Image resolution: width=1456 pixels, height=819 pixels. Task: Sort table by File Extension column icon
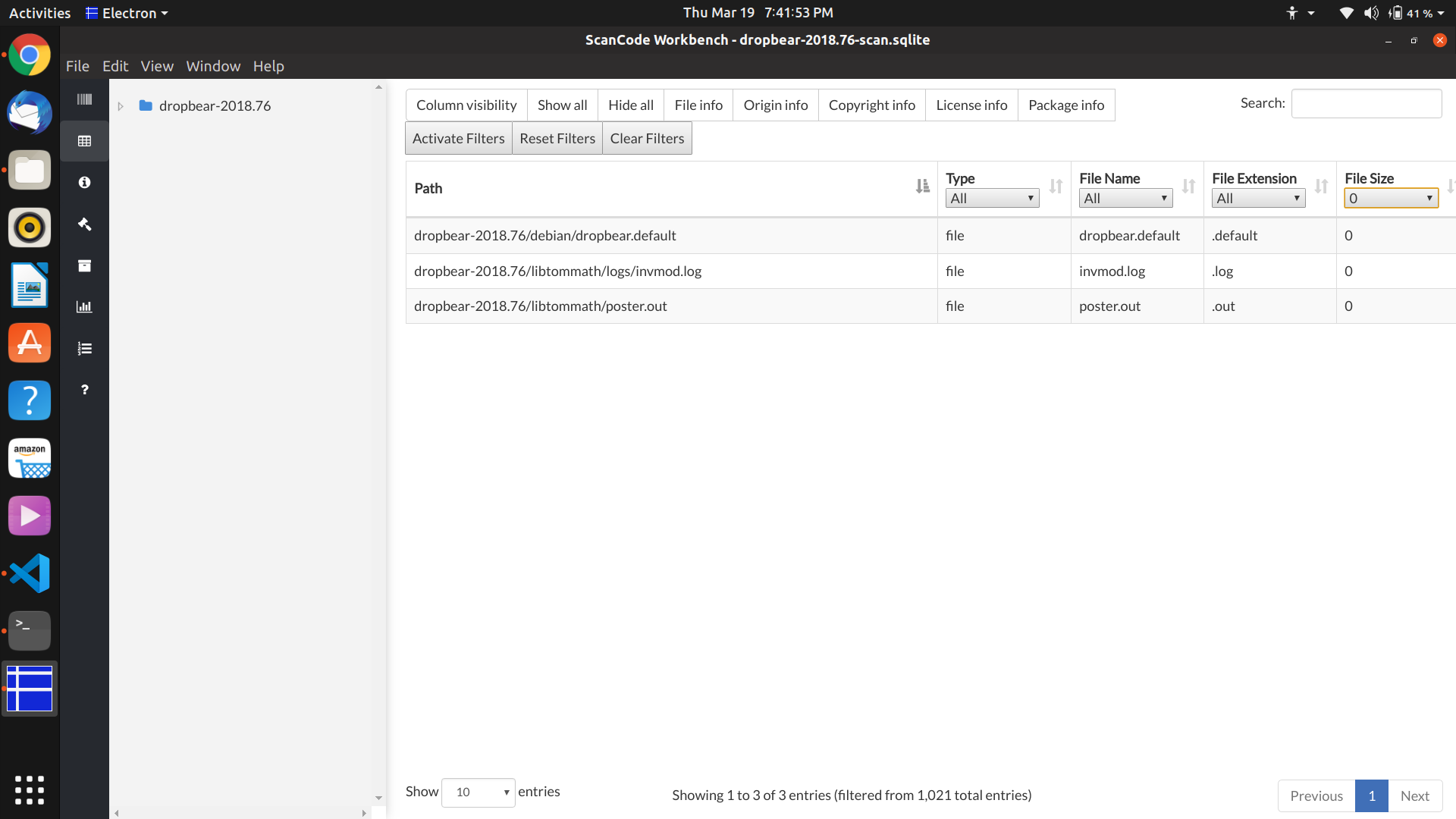(1321, 187)
